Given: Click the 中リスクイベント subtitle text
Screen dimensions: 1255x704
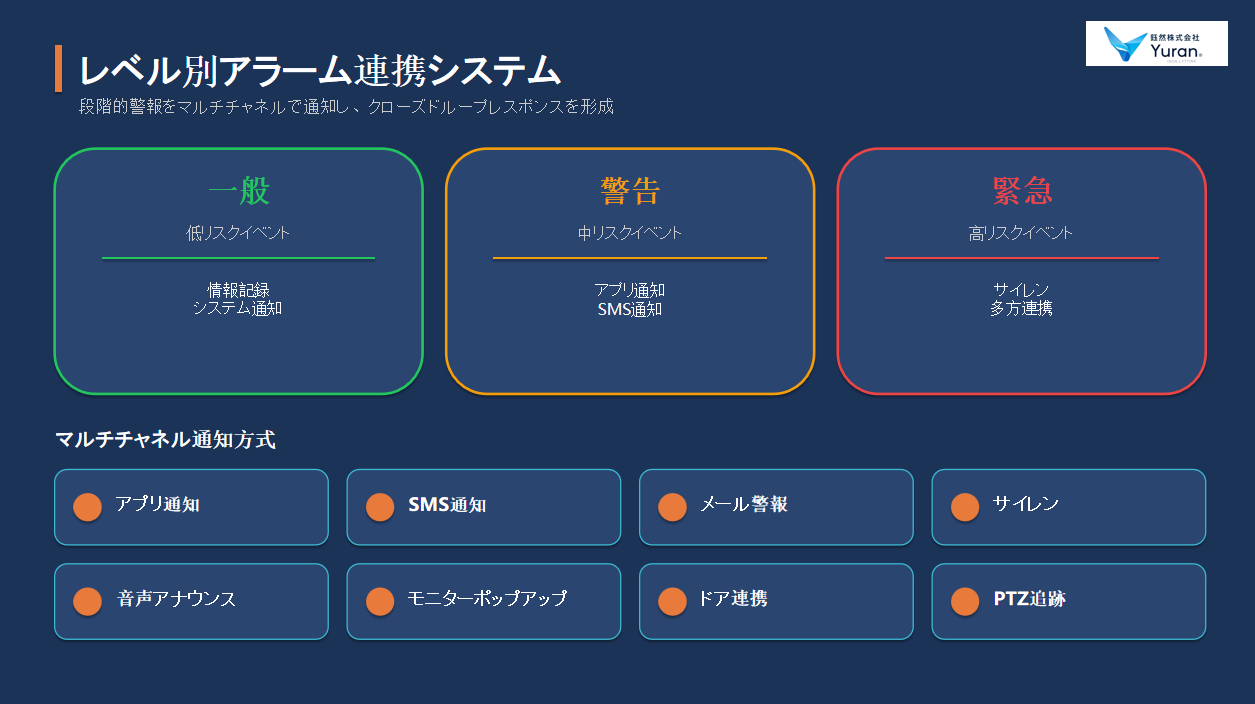Looking at the screenshot, I should click(x=630, y=233).
